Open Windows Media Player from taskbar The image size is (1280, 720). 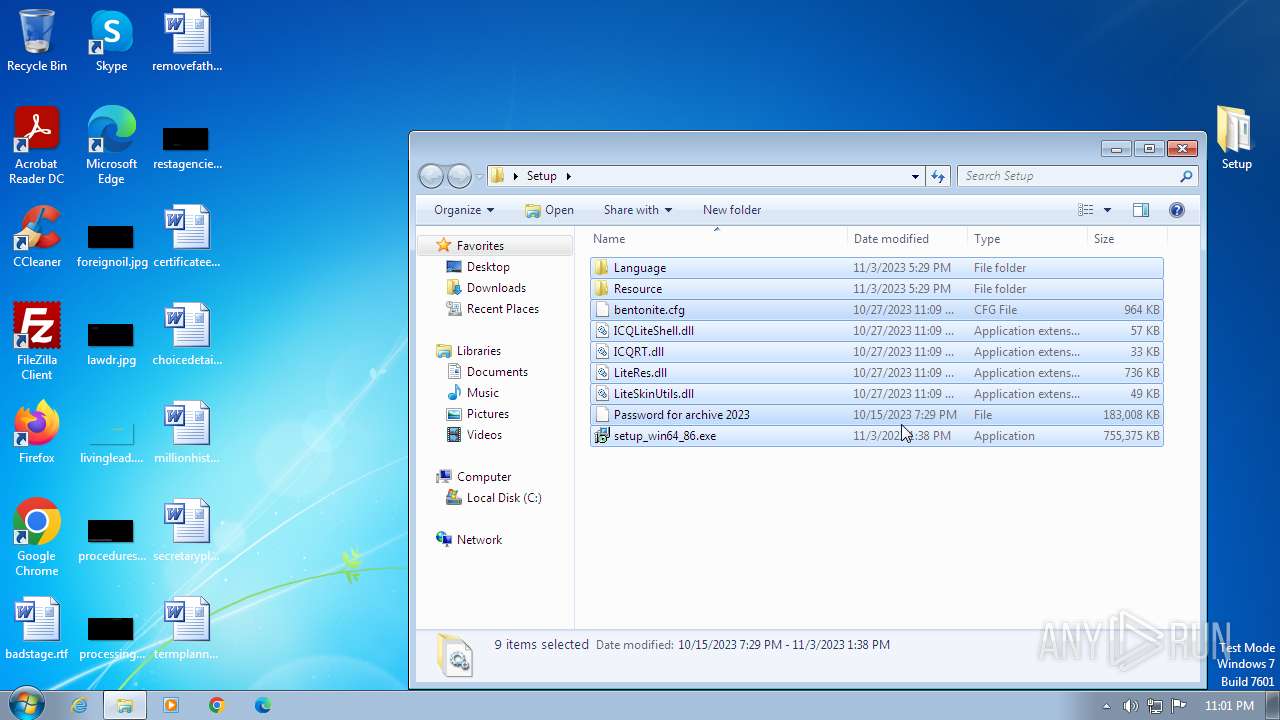pyautogui.click(x=171, y=705)
